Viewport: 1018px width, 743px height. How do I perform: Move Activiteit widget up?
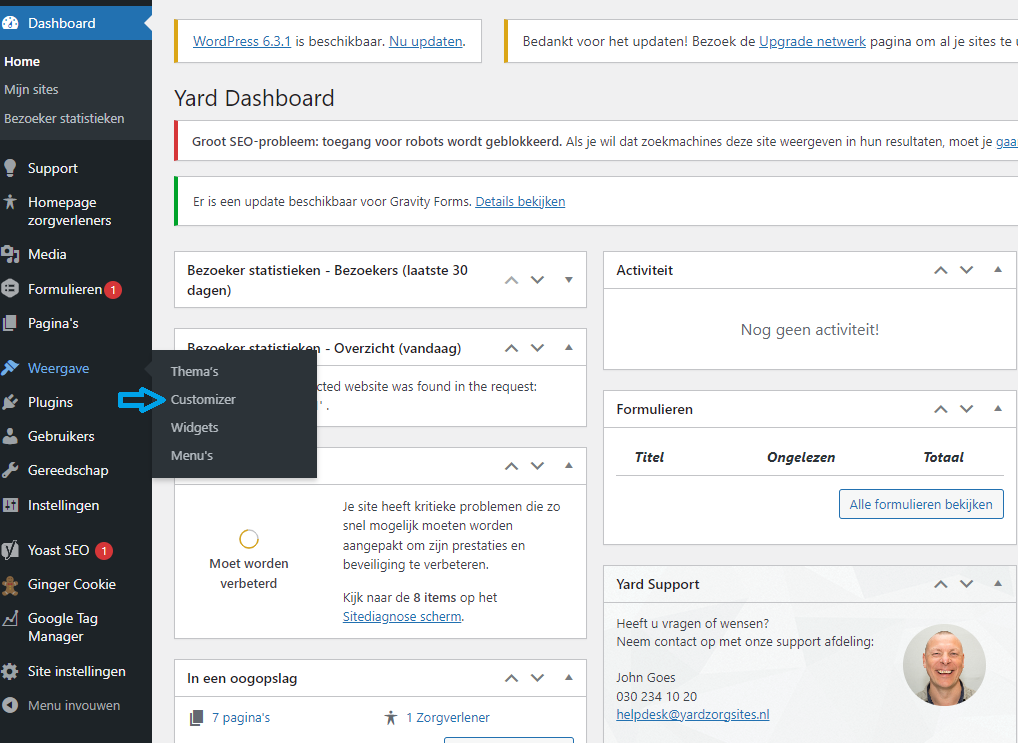pyautogui.click(x=941, y=270)
